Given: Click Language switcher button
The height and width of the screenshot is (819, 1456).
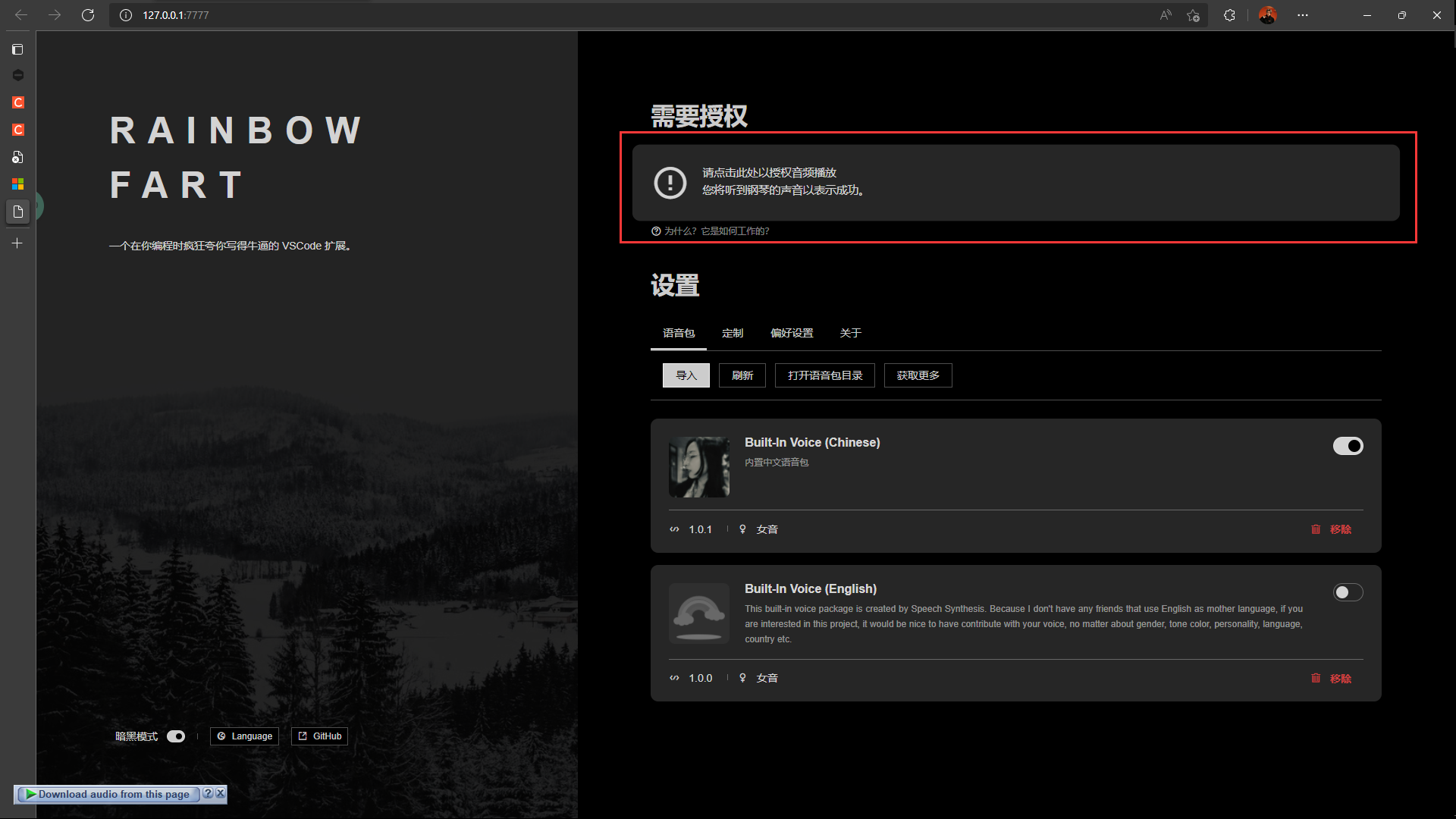Looking at the screenshot, I should (x=244, y=735).
